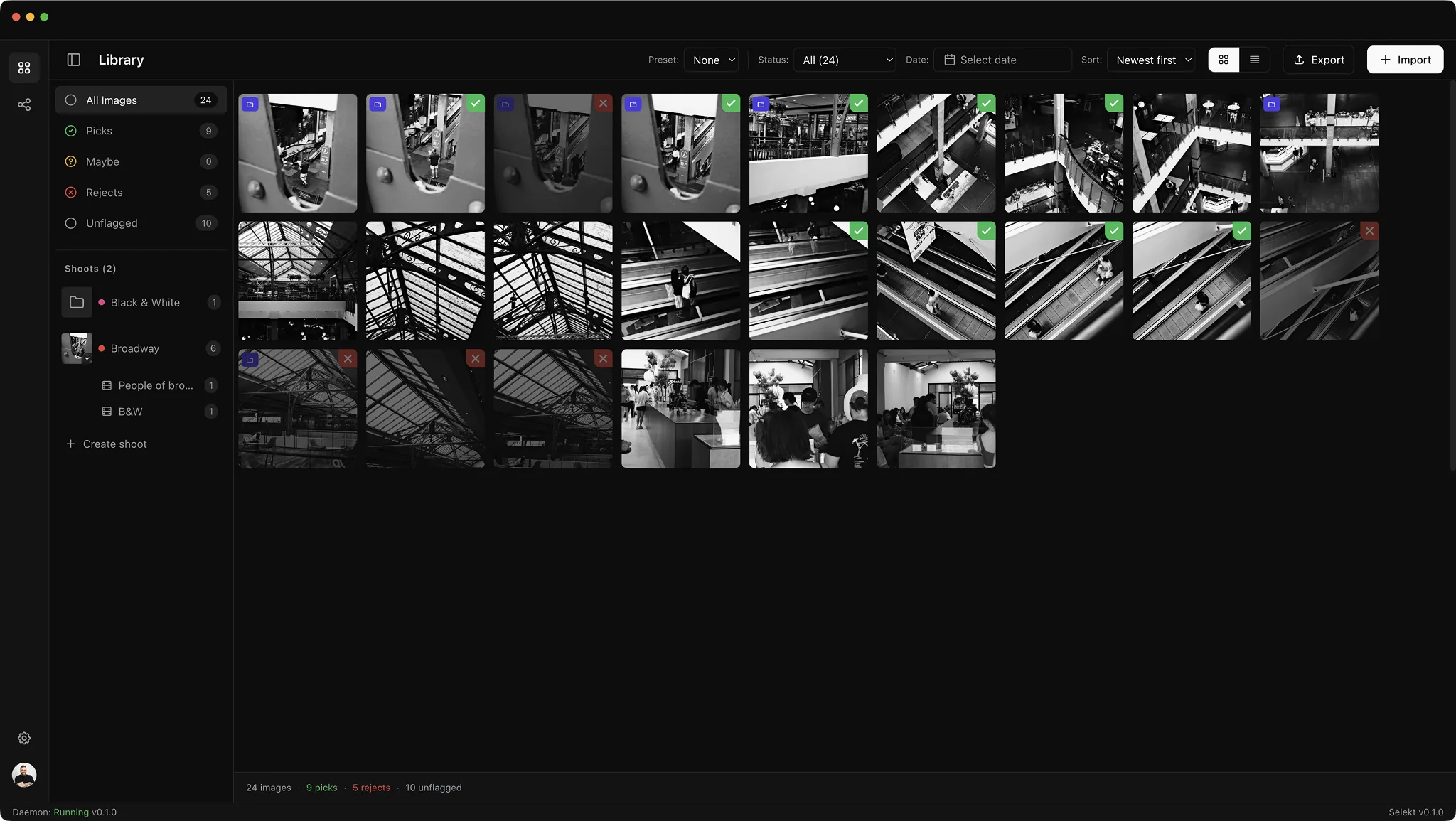
Task: Click shoot folder badge on first thumbnail
Action: 250,104
